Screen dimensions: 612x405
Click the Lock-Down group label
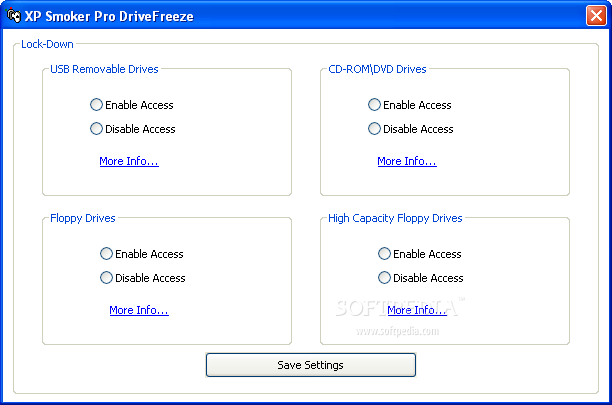(47, 44)
